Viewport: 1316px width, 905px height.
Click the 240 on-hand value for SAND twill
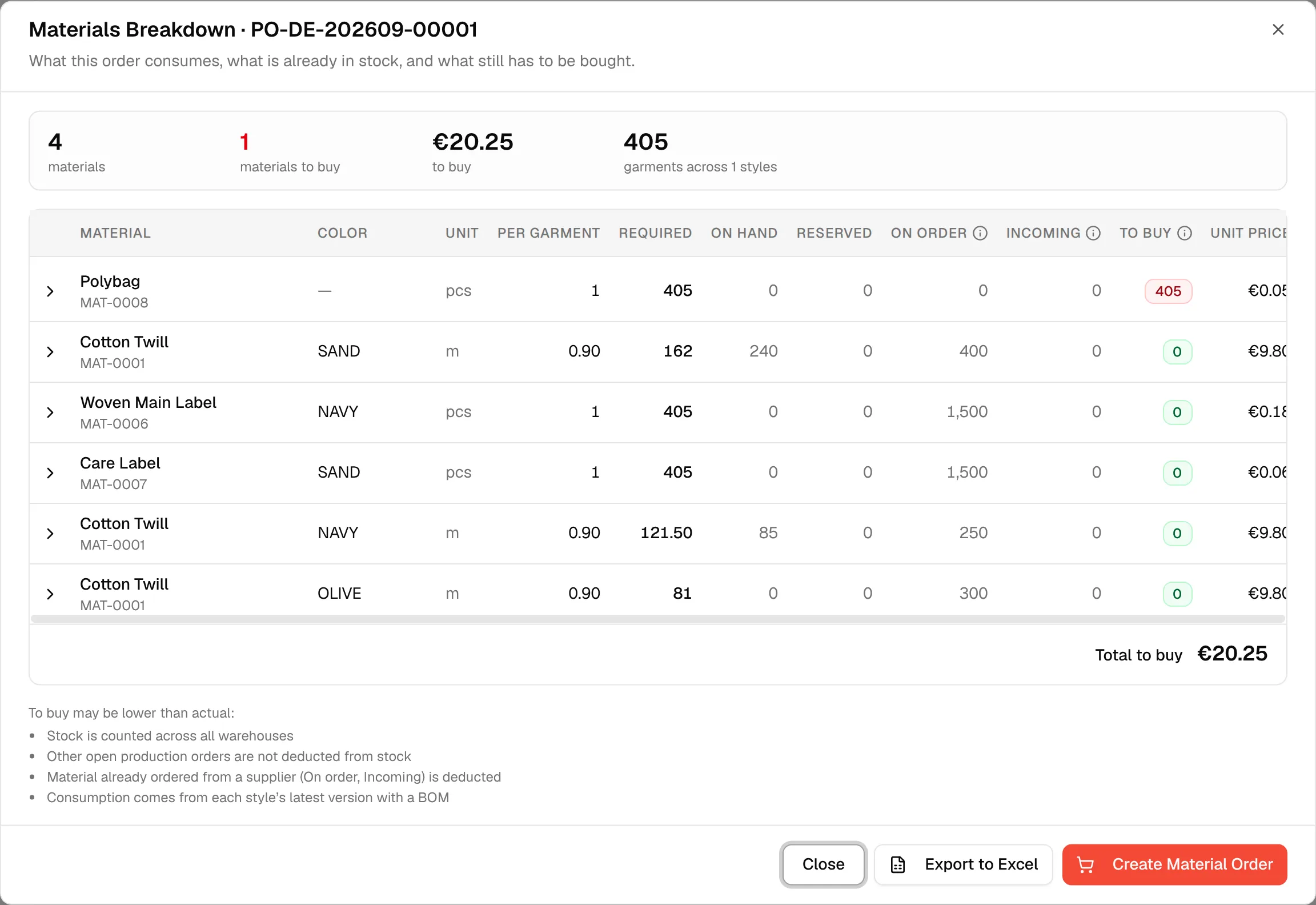pos(764,351)
